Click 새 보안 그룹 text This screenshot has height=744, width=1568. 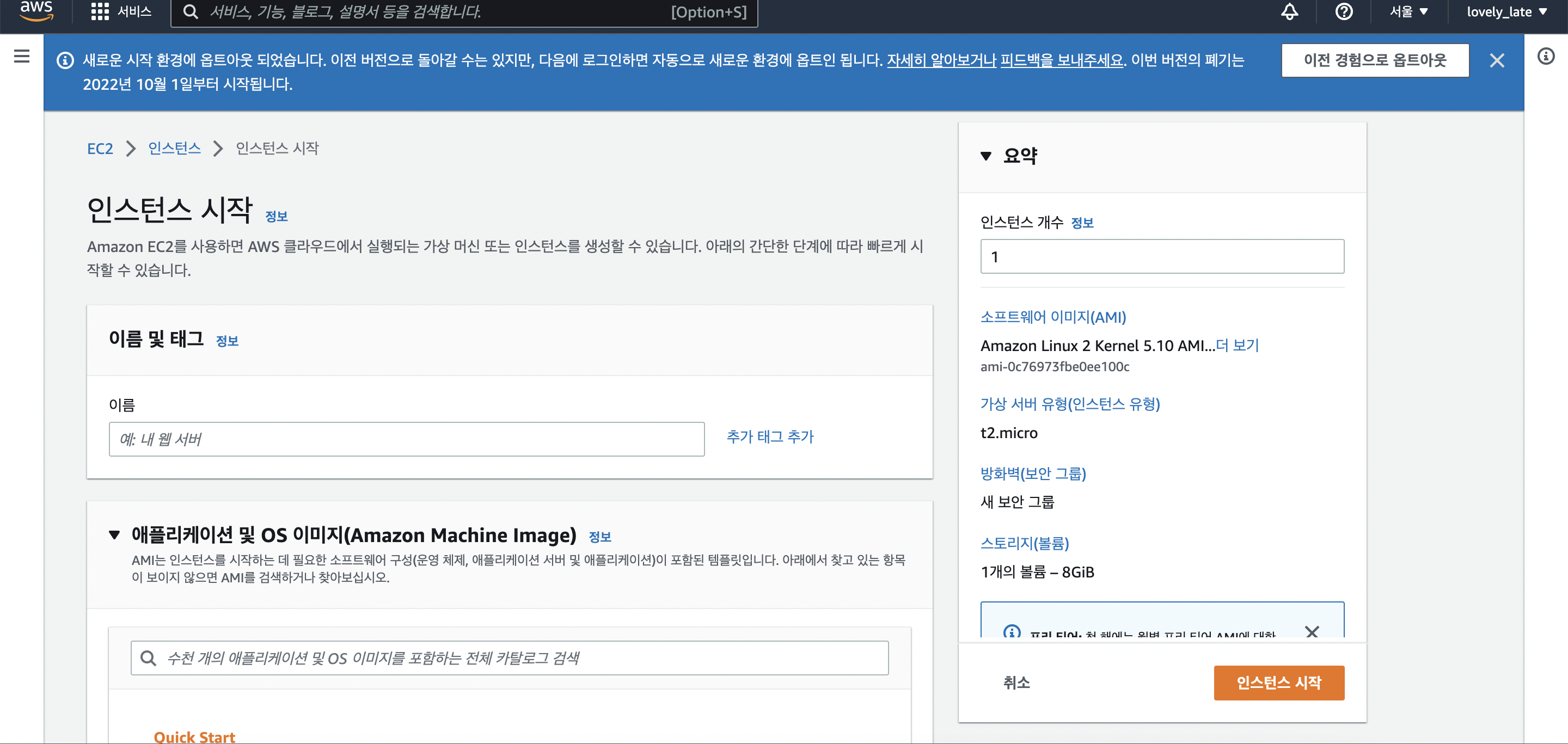click(x=1017, y=502)
